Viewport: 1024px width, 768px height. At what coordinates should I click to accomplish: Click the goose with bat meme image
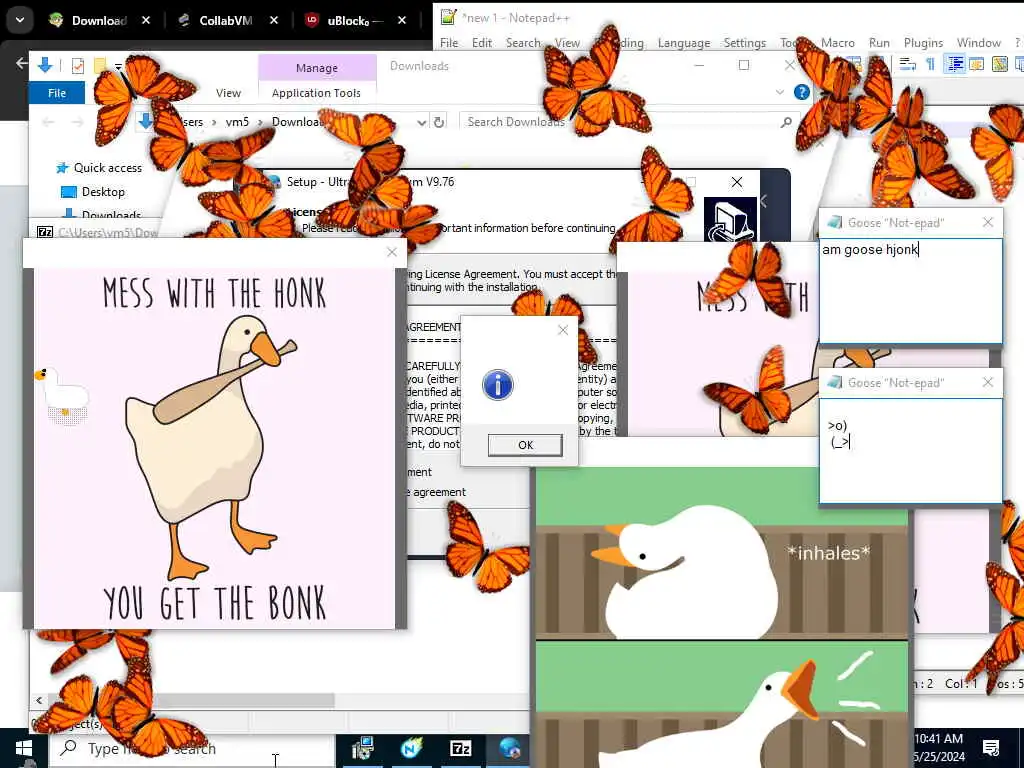pyautogui.click(x=215, y=448)
